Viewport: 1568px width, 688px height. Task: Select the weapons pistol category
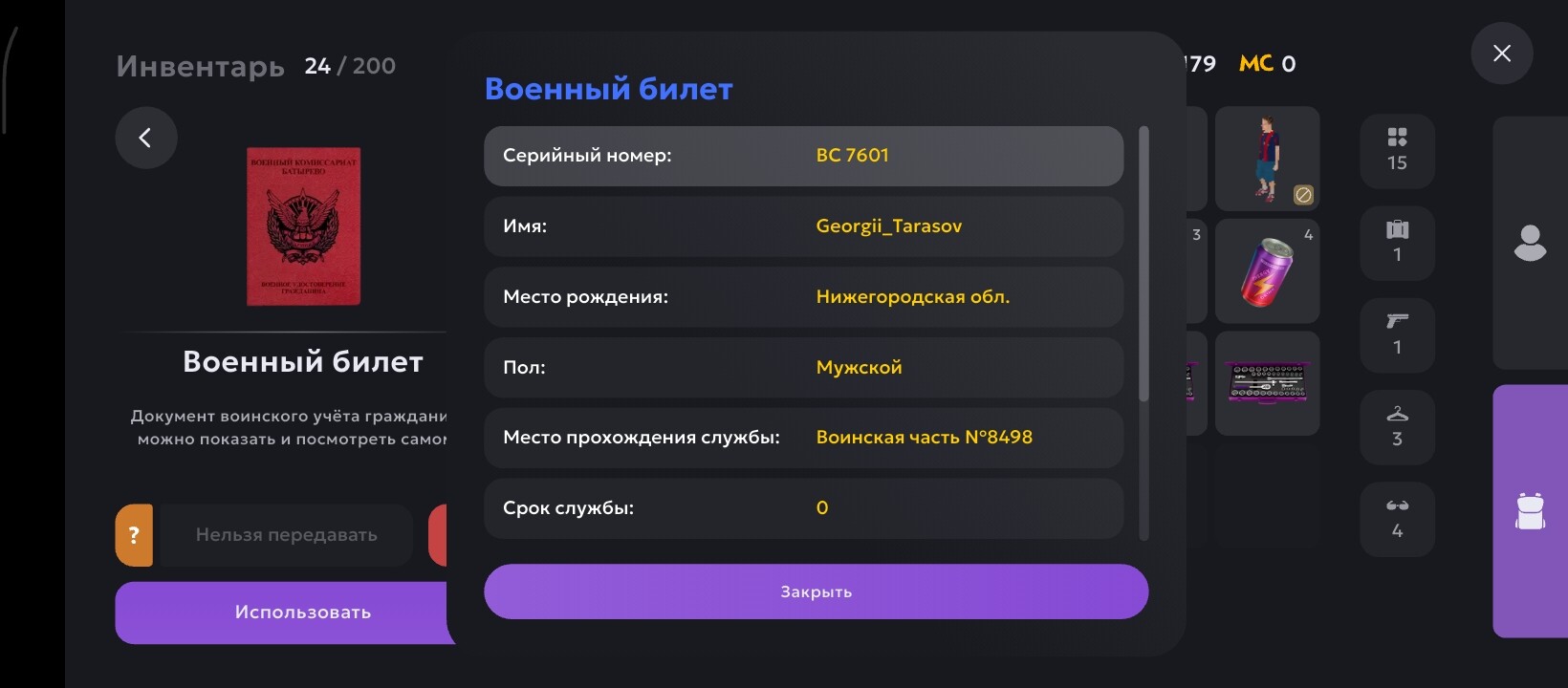[1397, 333]
